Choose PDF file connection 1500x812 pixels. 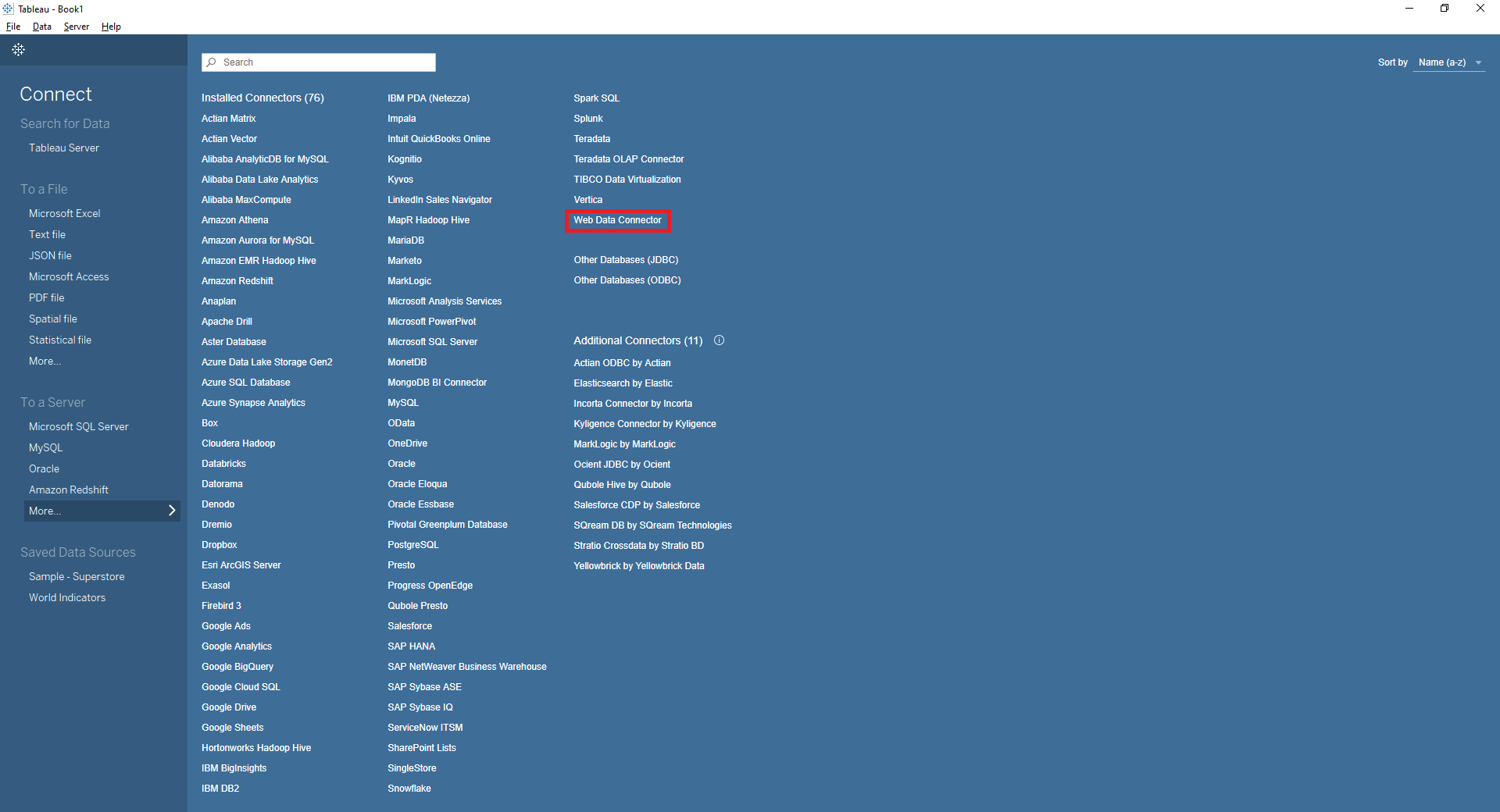point(47,297)
